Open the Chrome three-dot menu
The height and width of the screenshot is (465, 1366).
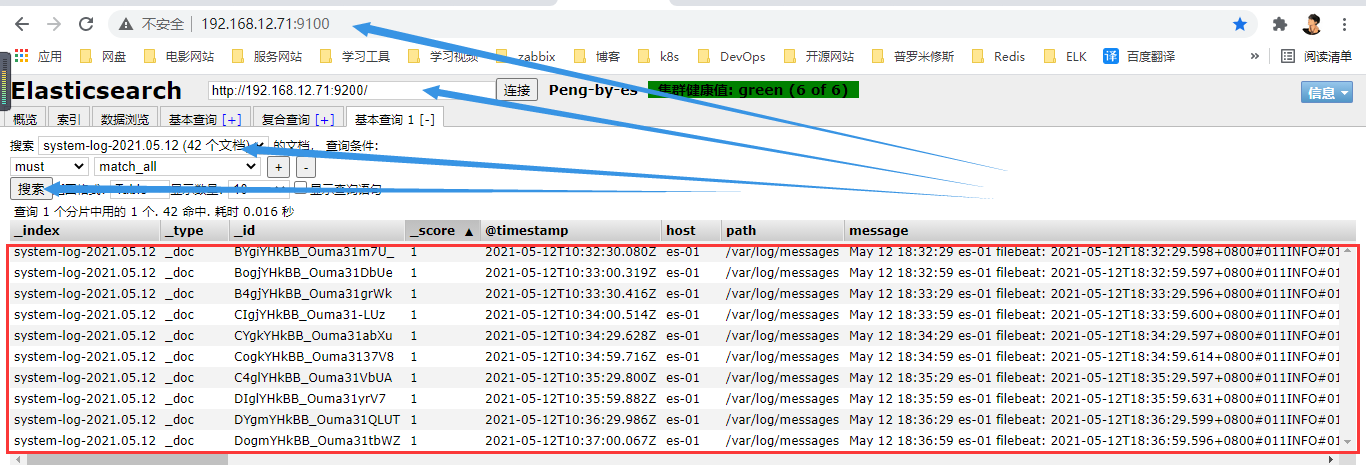point(1343,24)
